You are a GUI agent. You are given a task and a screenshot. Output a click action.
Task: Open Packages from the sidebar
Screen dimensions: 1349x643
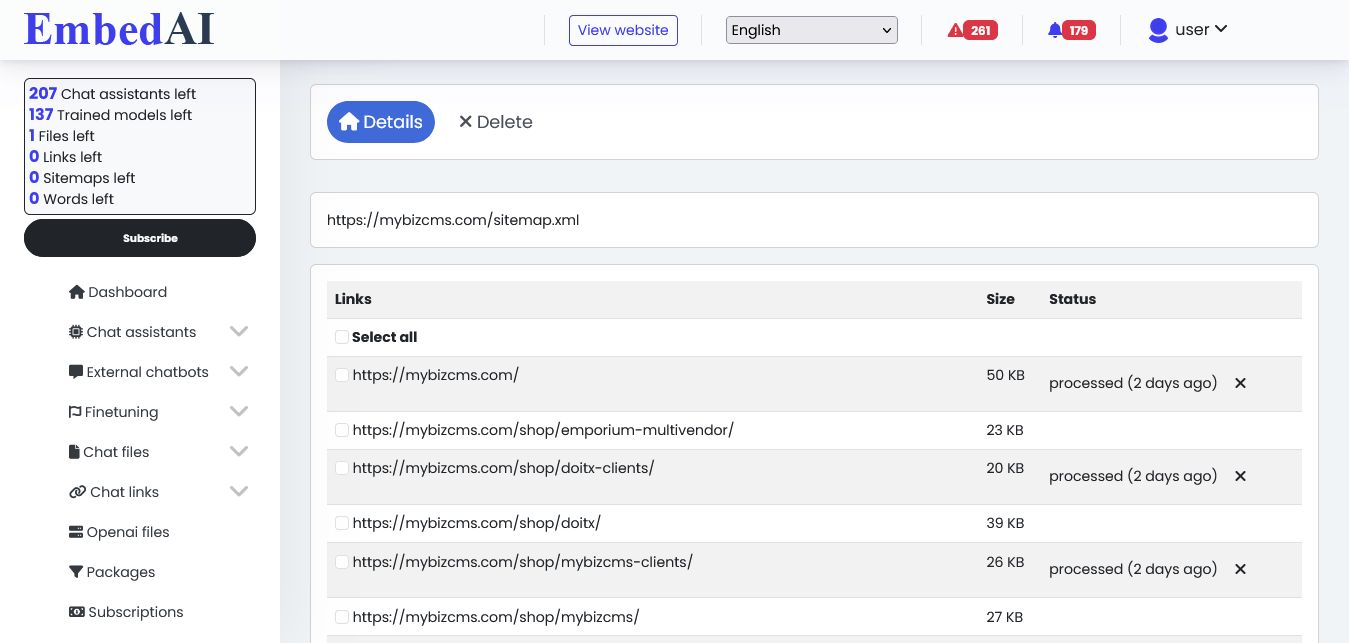[x=120, y=572]
